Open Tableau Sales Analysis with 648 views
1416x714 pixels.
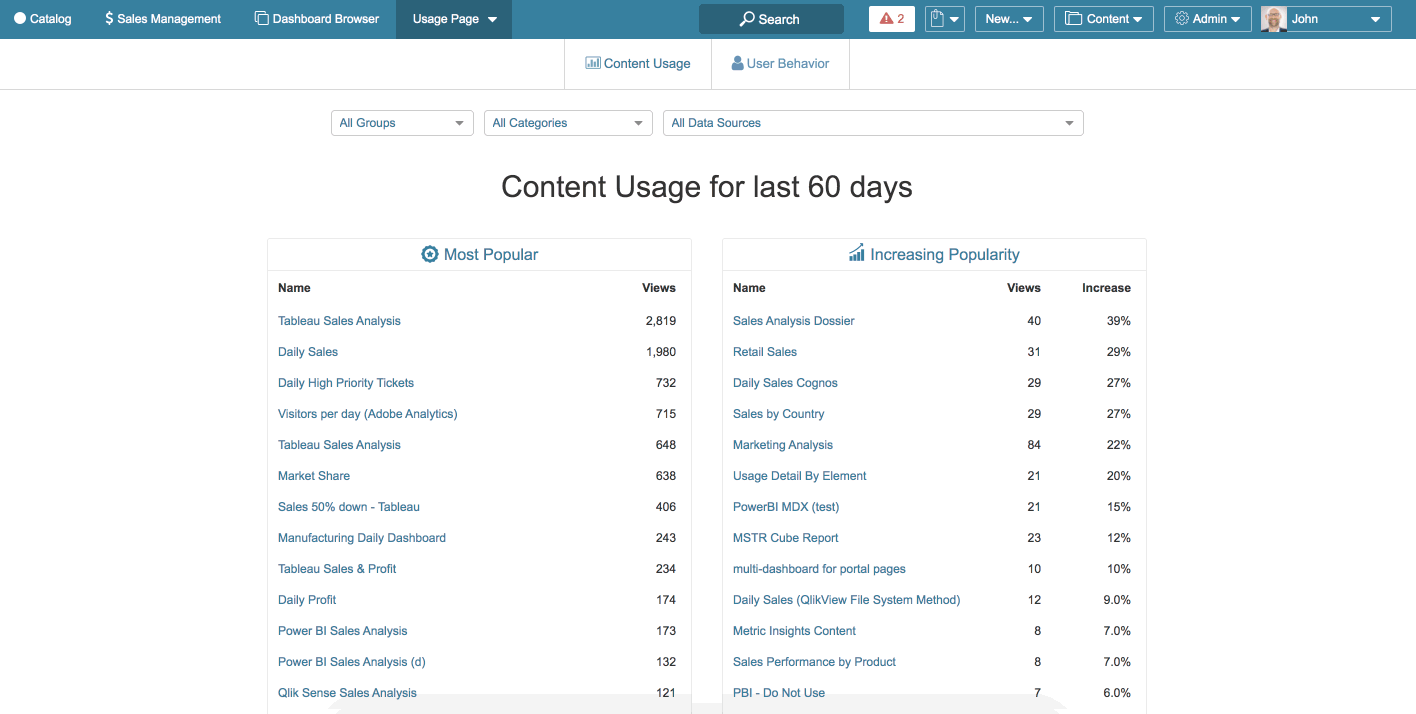tap(339, 445)
